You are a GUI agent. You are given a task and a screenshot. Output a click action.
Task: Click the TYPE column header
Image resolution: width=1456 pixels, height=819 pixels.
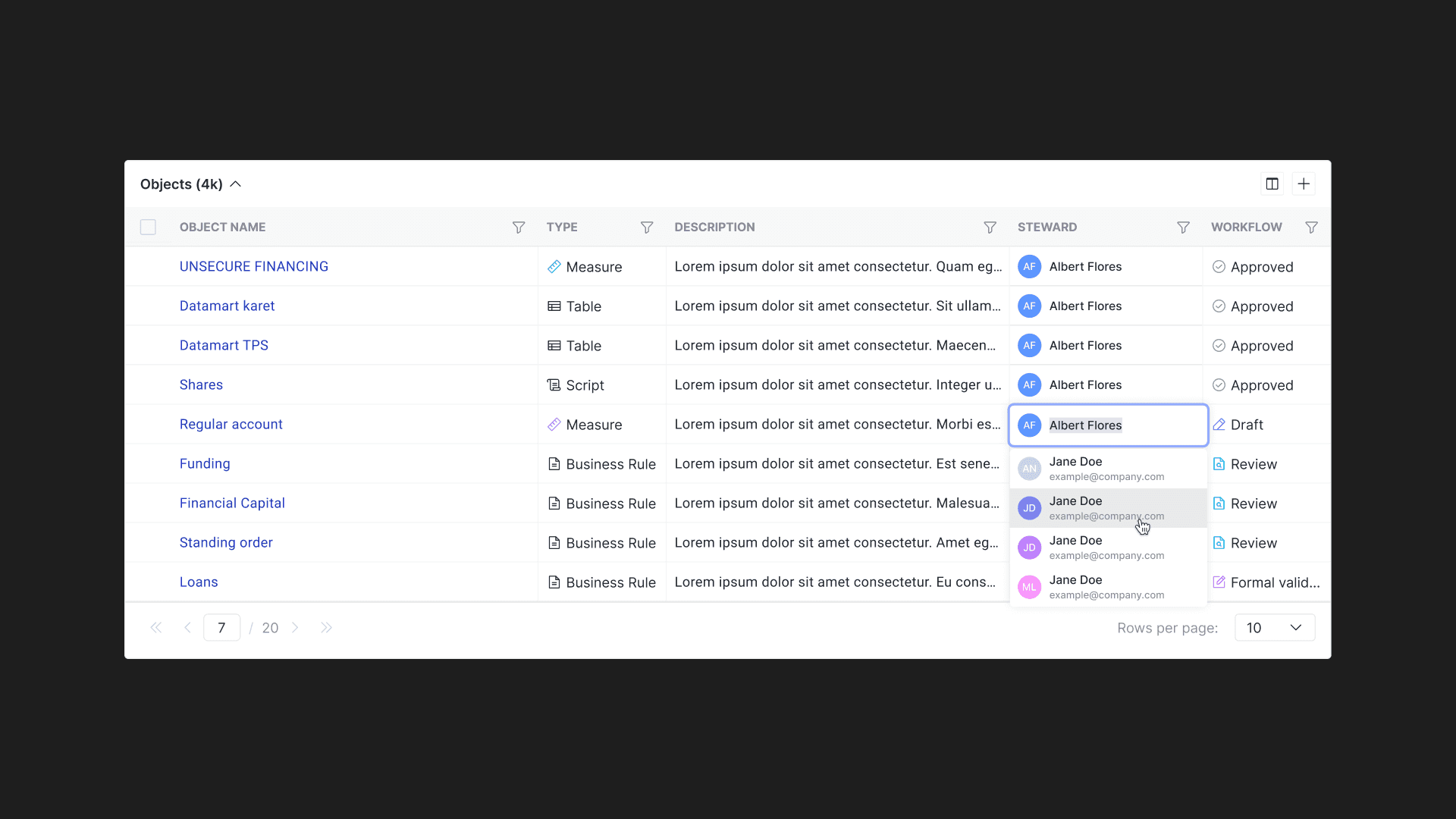pyautogui.click(x=562, y=227)
